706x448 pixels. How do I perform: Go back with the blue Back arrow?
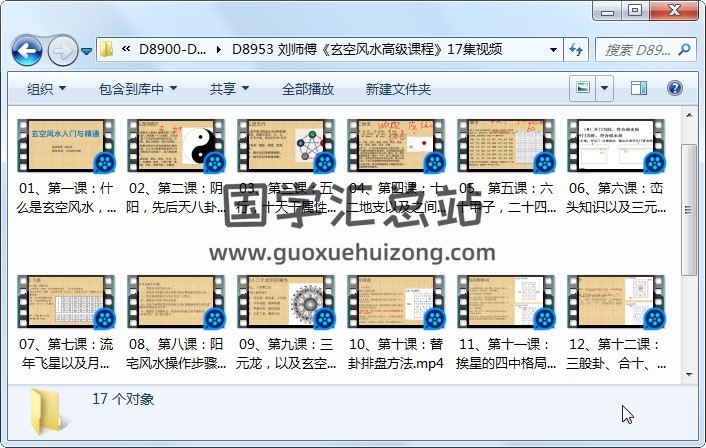point(27,50)
